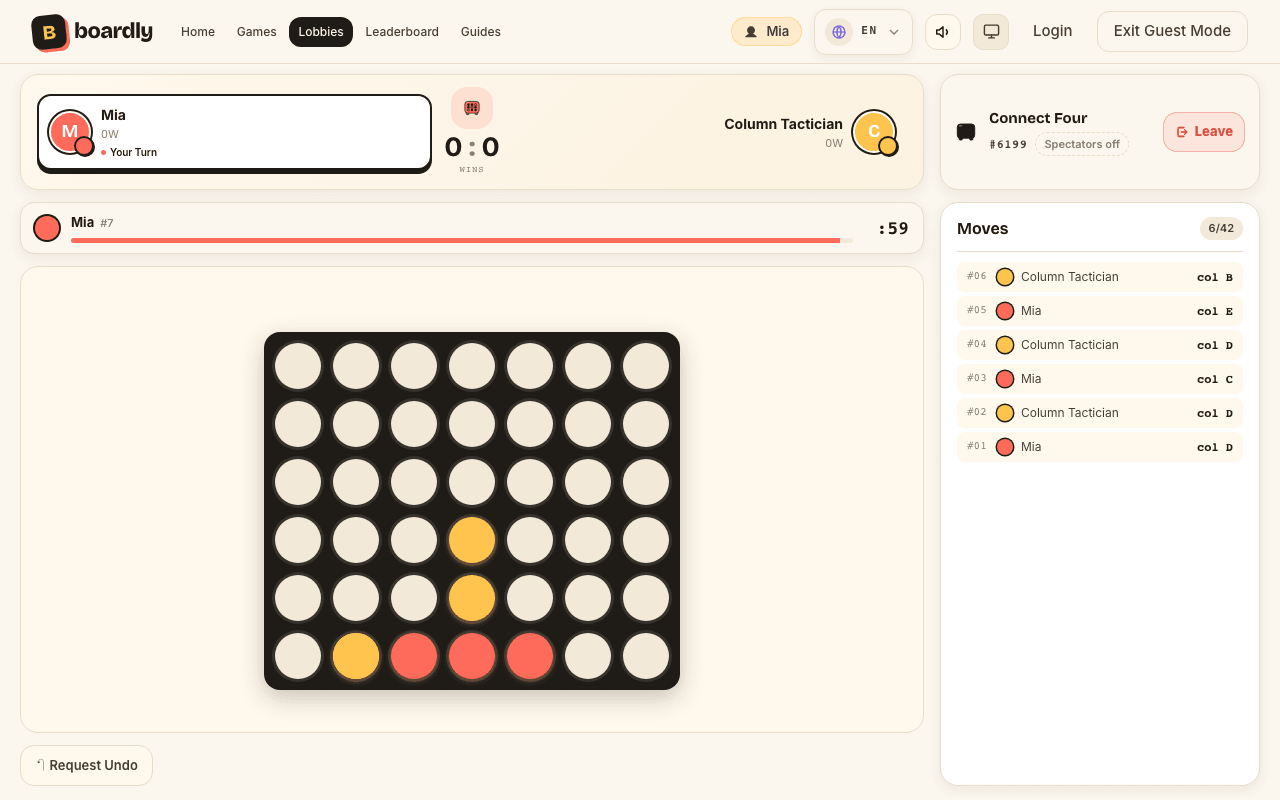
Task: Open the Guides nav item
Action: pyautogui.click(x=481, y=32)
